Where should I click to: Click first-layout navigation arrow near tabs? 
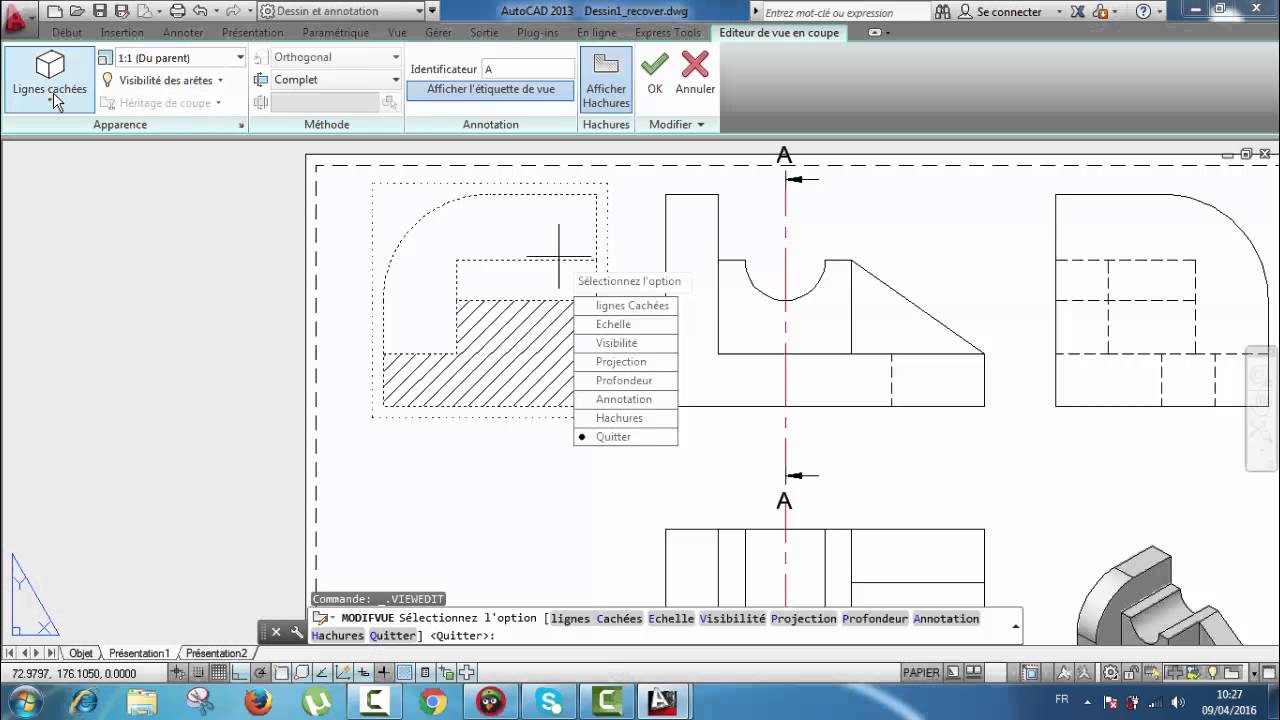[x=11, y=653]
